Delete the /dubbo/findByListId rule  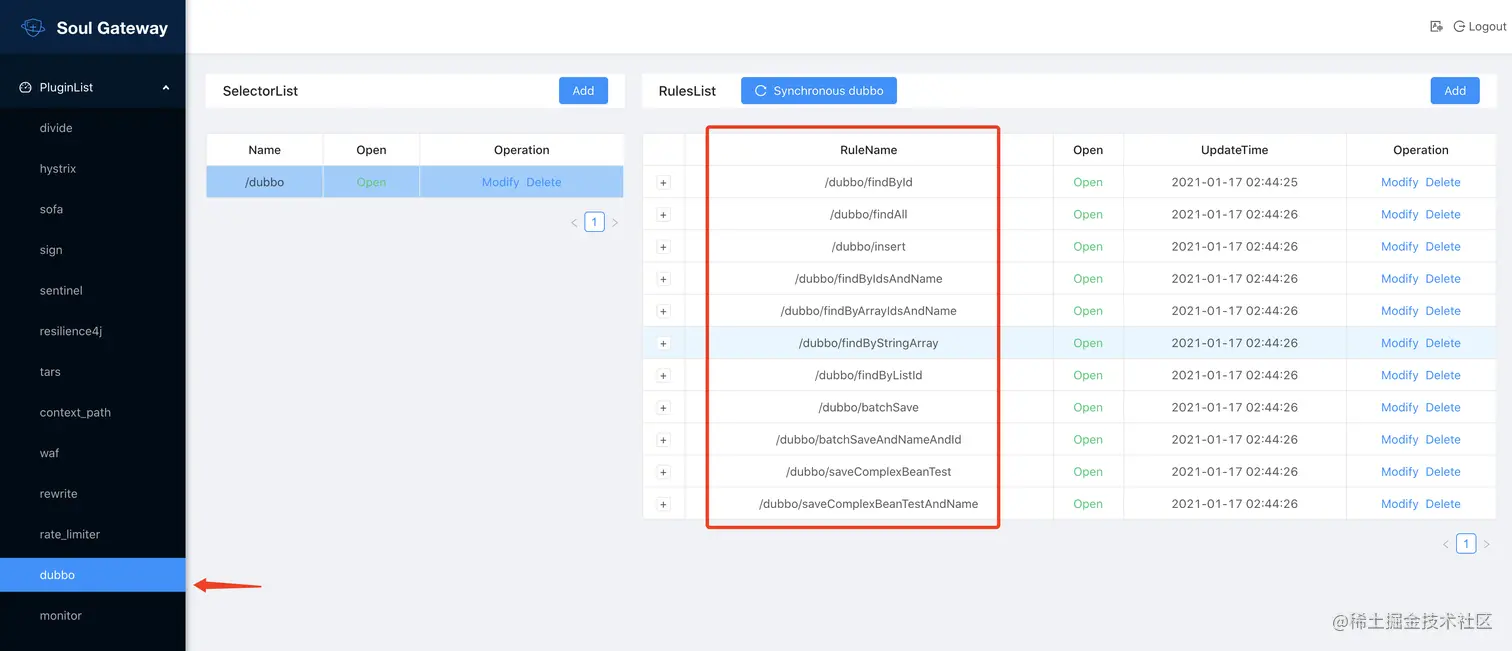[1443, 375]
